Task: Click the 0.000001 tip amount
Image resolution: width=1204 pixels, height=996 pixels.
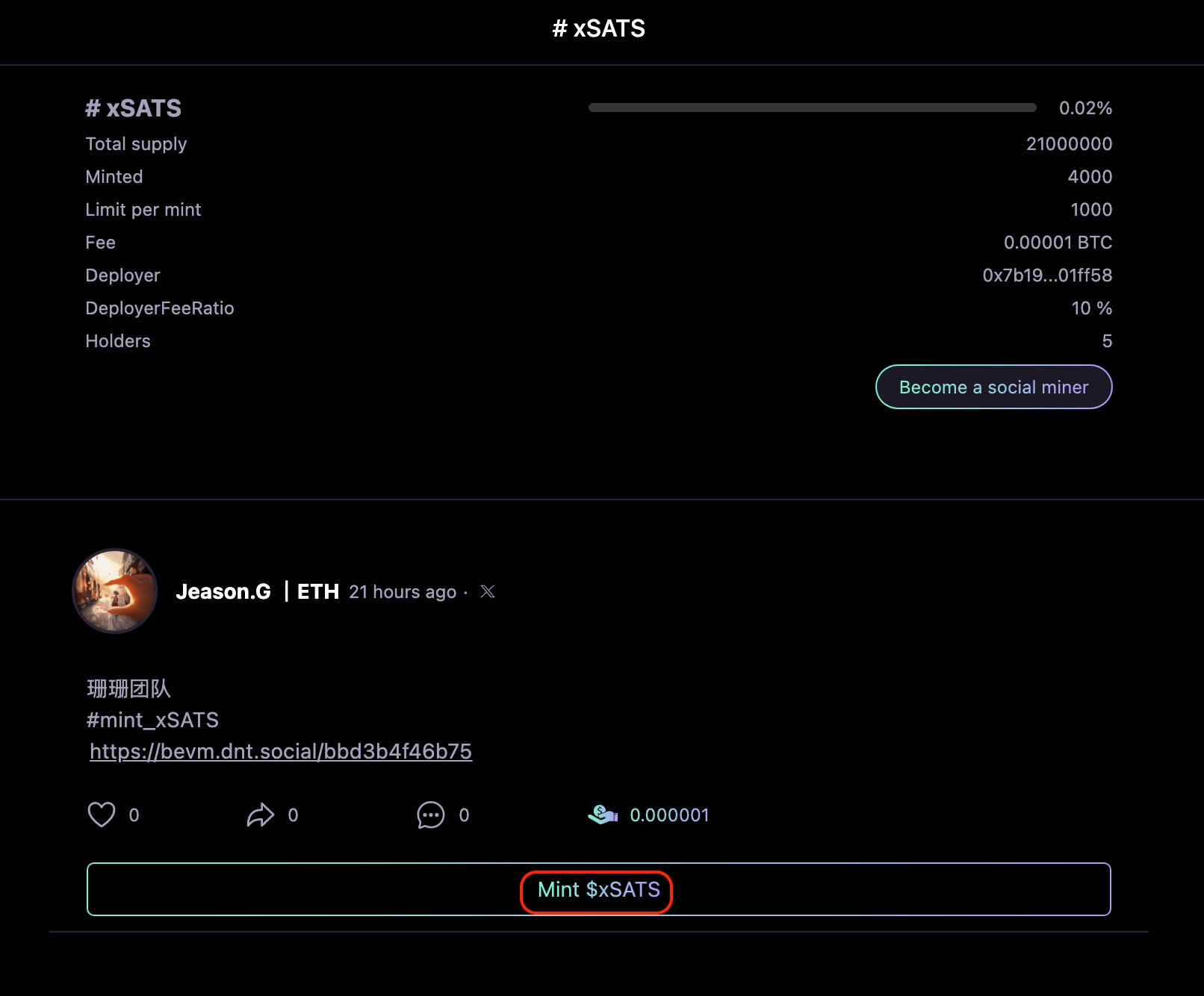Action: point(669,815)
